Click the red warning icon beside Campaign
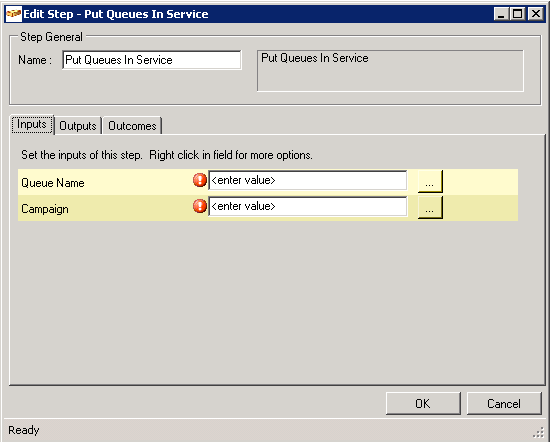550x442 pixels. (x=200, y=206)
